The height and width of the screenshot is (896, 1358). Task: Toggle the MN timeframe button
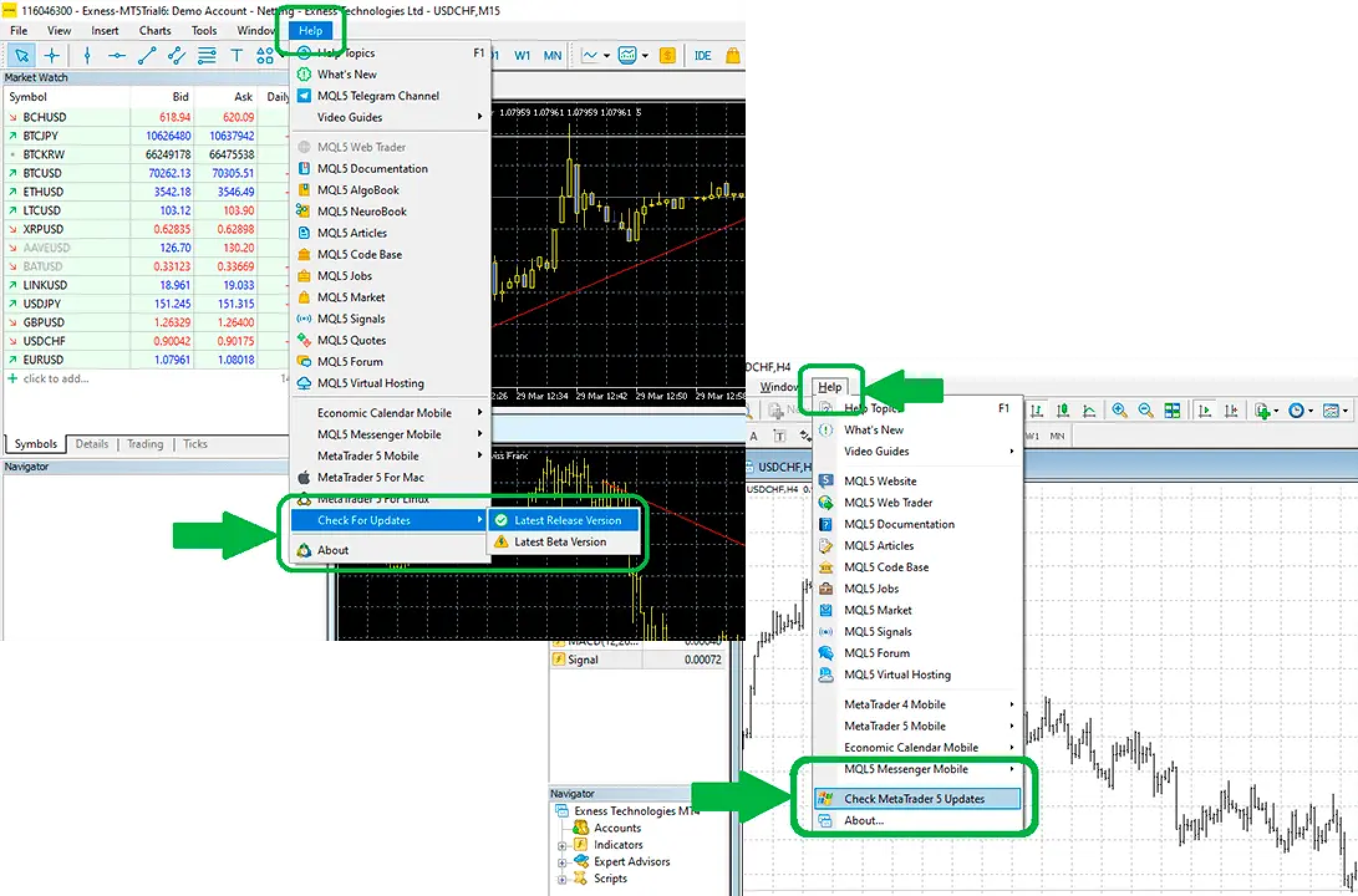(x=553, y=55)
